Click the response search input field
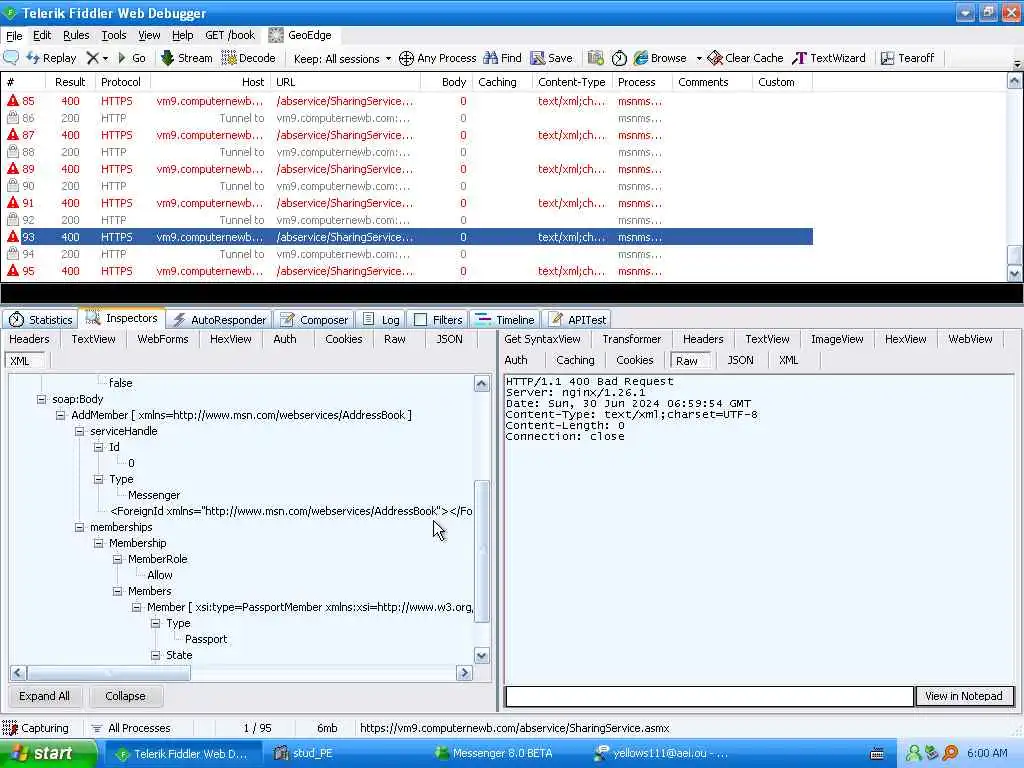 point(709,696)
